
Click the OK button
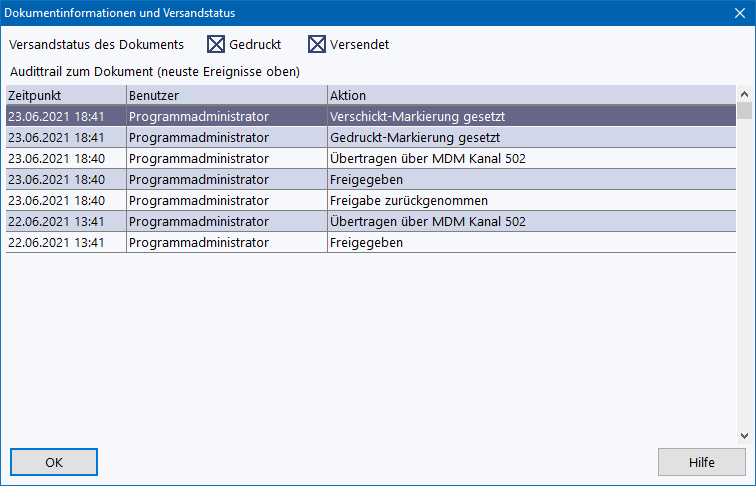click(x=54, y=462)
